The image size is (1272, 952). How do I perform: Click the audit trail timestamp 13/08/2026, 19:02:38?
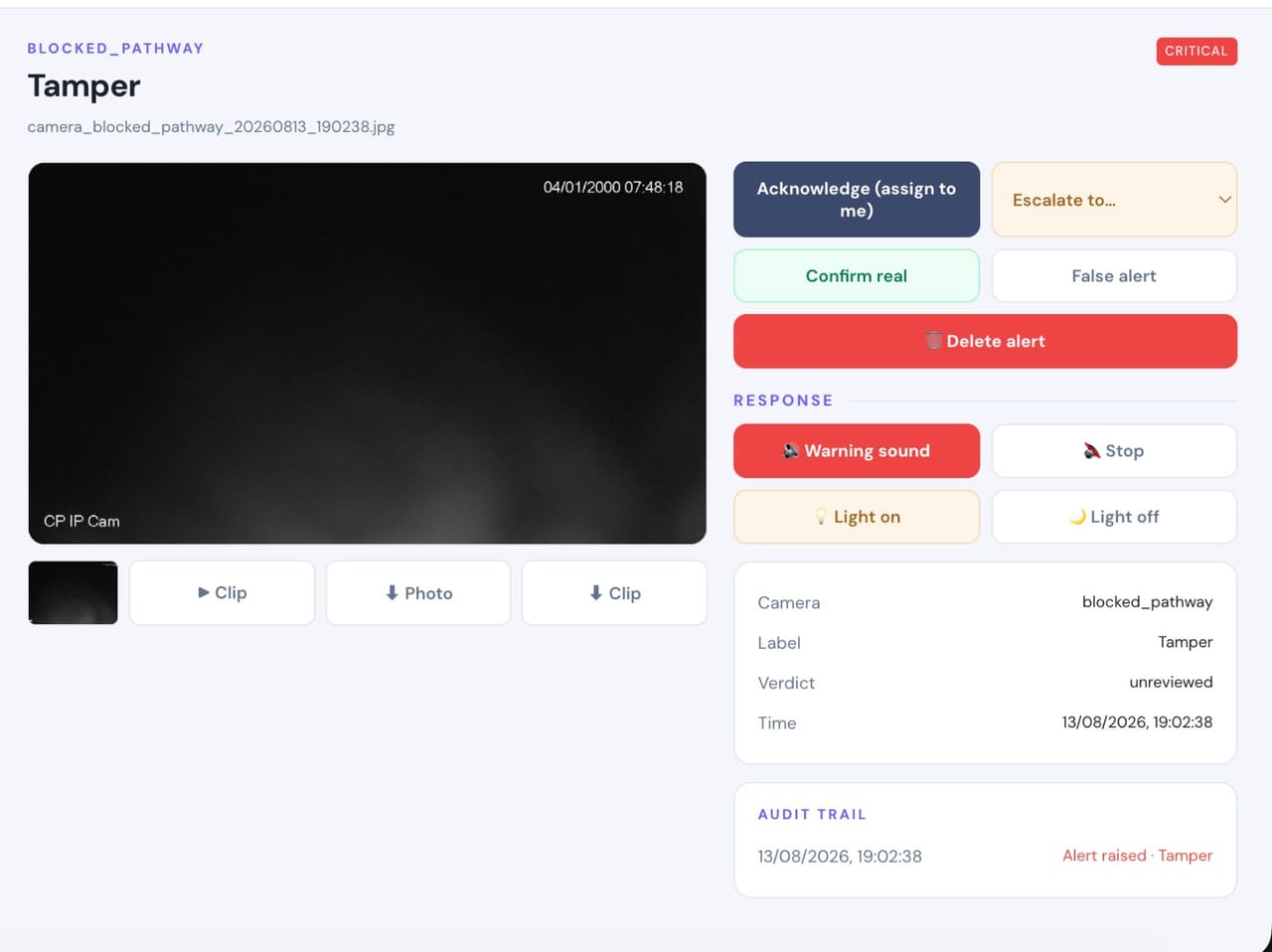tap(840, 857)
